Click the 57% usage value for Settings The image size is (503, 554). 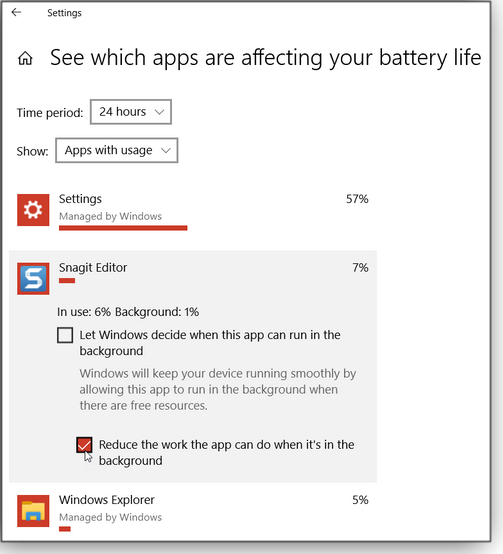[x=357, y=199]
